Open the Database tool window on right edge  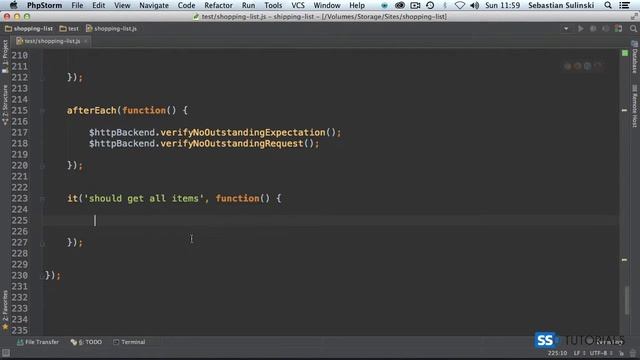tap(635, 57)
